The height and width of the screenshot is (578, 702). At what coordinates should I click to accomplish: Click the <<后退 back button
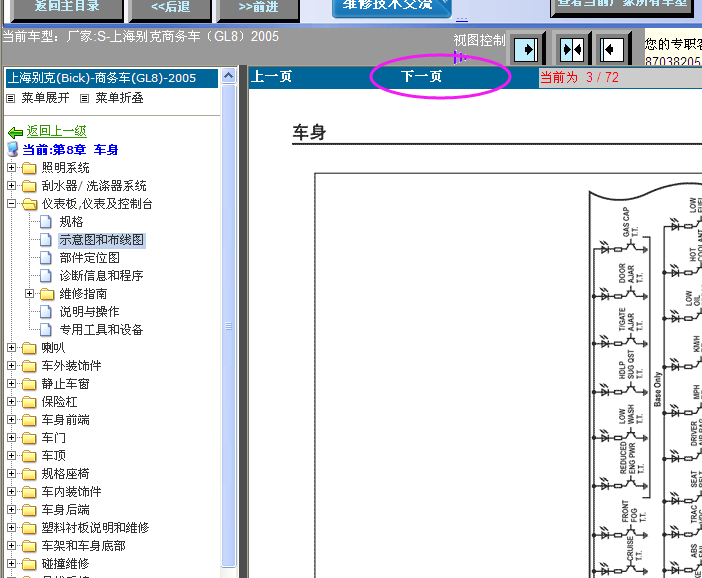coord(170,9)
